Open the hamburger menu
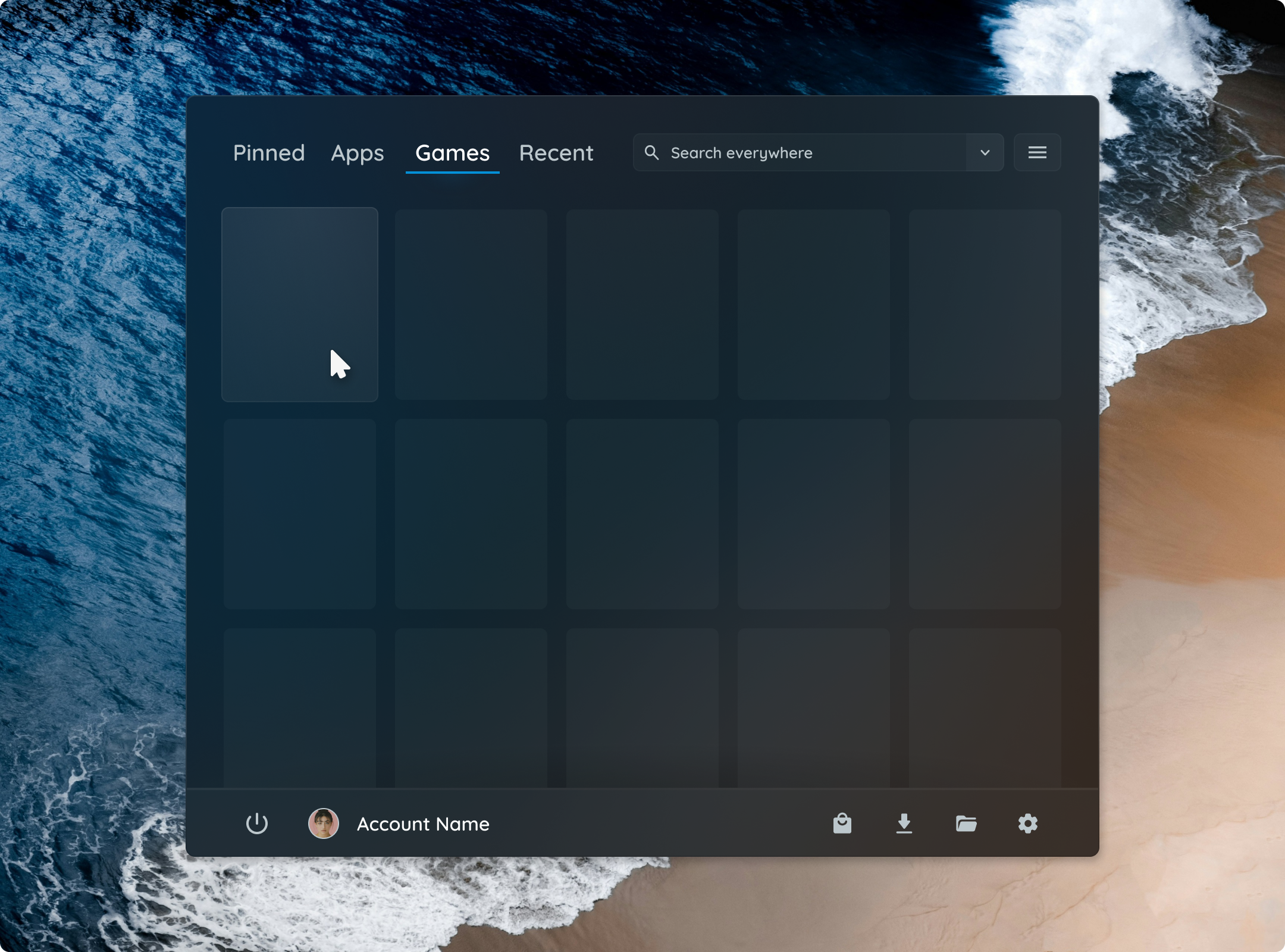 pyautogui.click(x=1036, y=152)
